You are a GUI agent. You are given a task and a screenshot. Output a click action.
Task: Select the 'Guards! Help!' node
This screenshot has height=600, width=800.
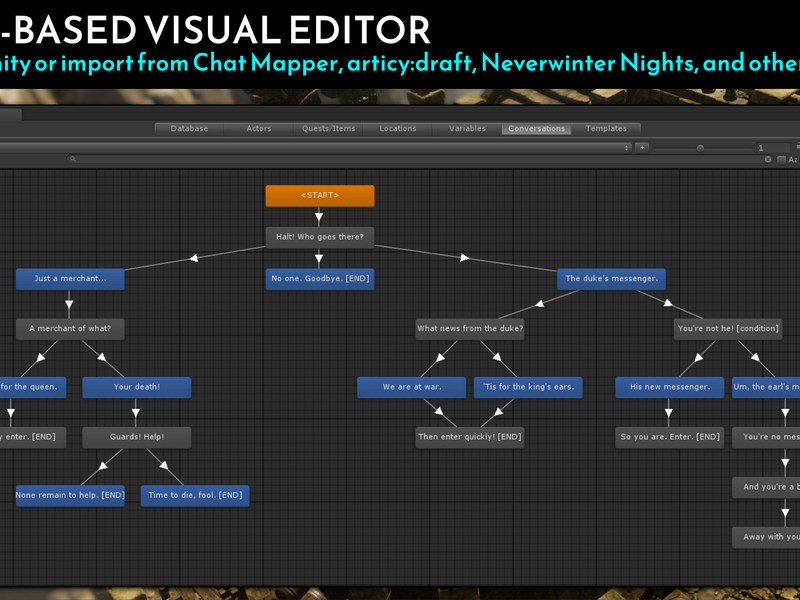point(137,438)
